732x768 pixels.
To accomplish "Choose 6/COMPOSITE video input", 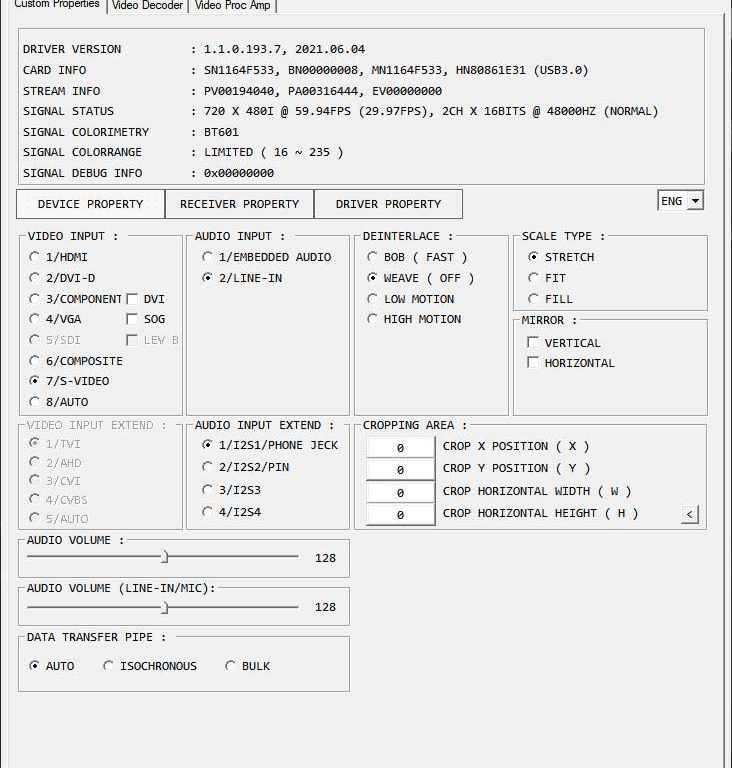I will click(35, 361).
